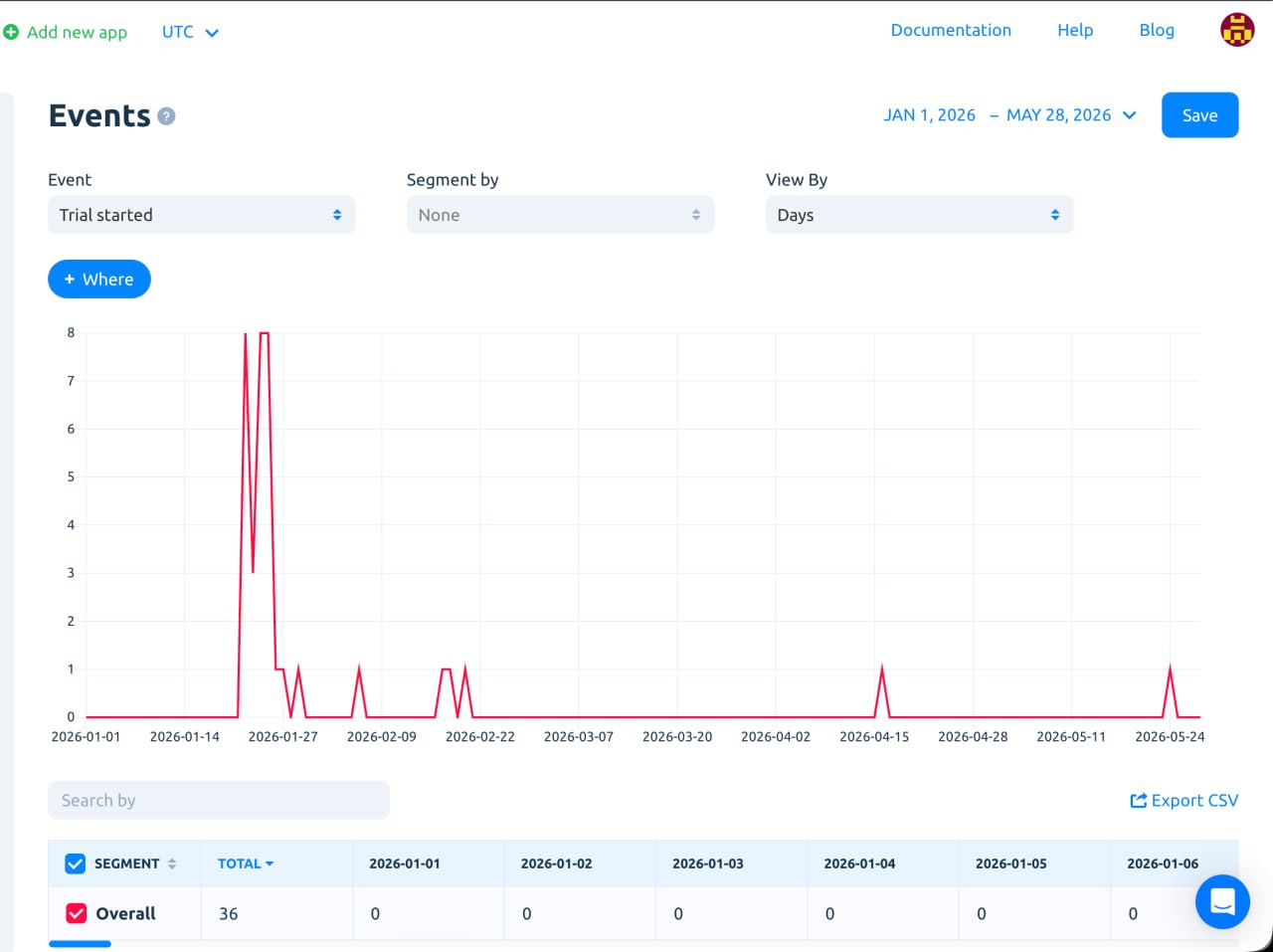
Task: Open the Event dropdown showing Trial started
Action: (x=201, y=215)
